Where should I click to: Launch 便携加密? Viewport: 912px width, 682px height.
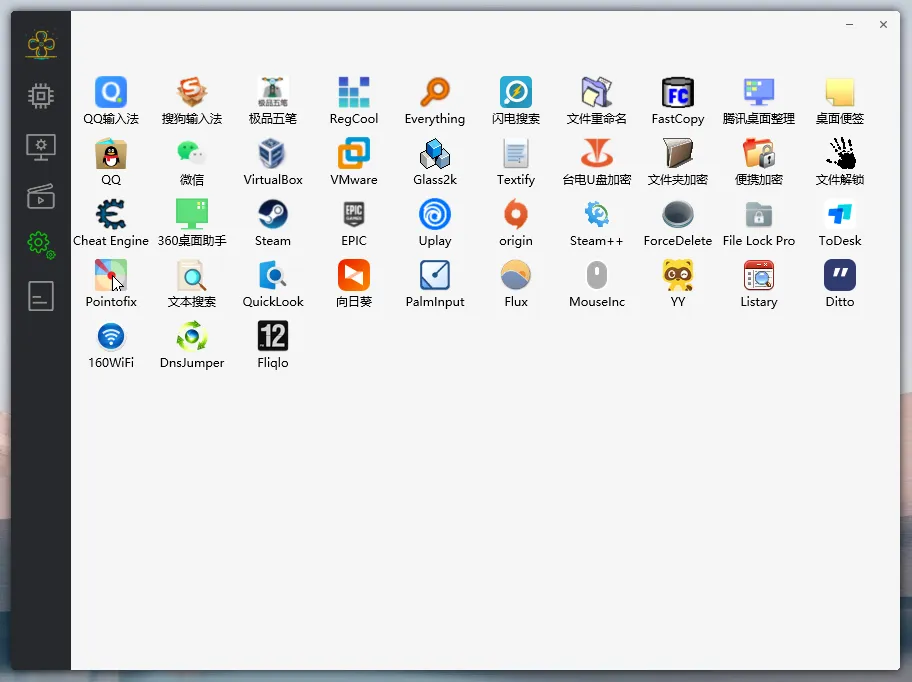[758, 153]
